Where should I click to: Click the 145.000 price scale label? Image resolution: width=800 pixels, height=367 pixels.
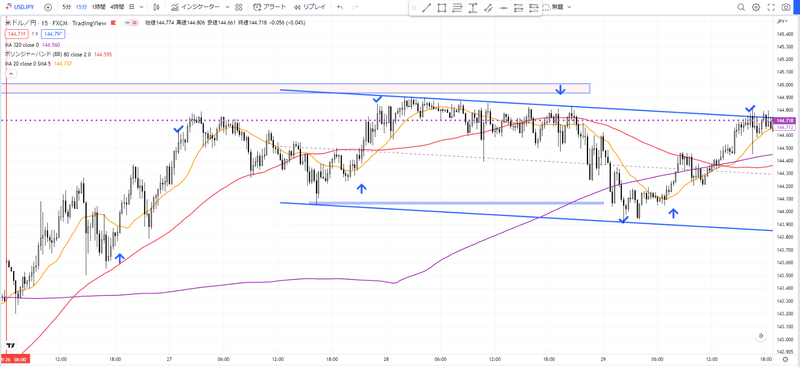coord(785,85)
